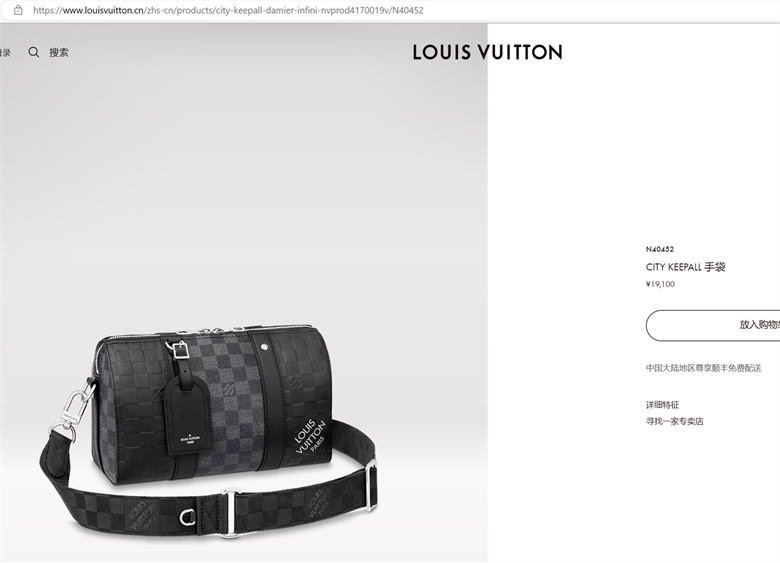Click the partially visible menu label at left
Viewport: 780px width, 563px height.
click(5, 52)
